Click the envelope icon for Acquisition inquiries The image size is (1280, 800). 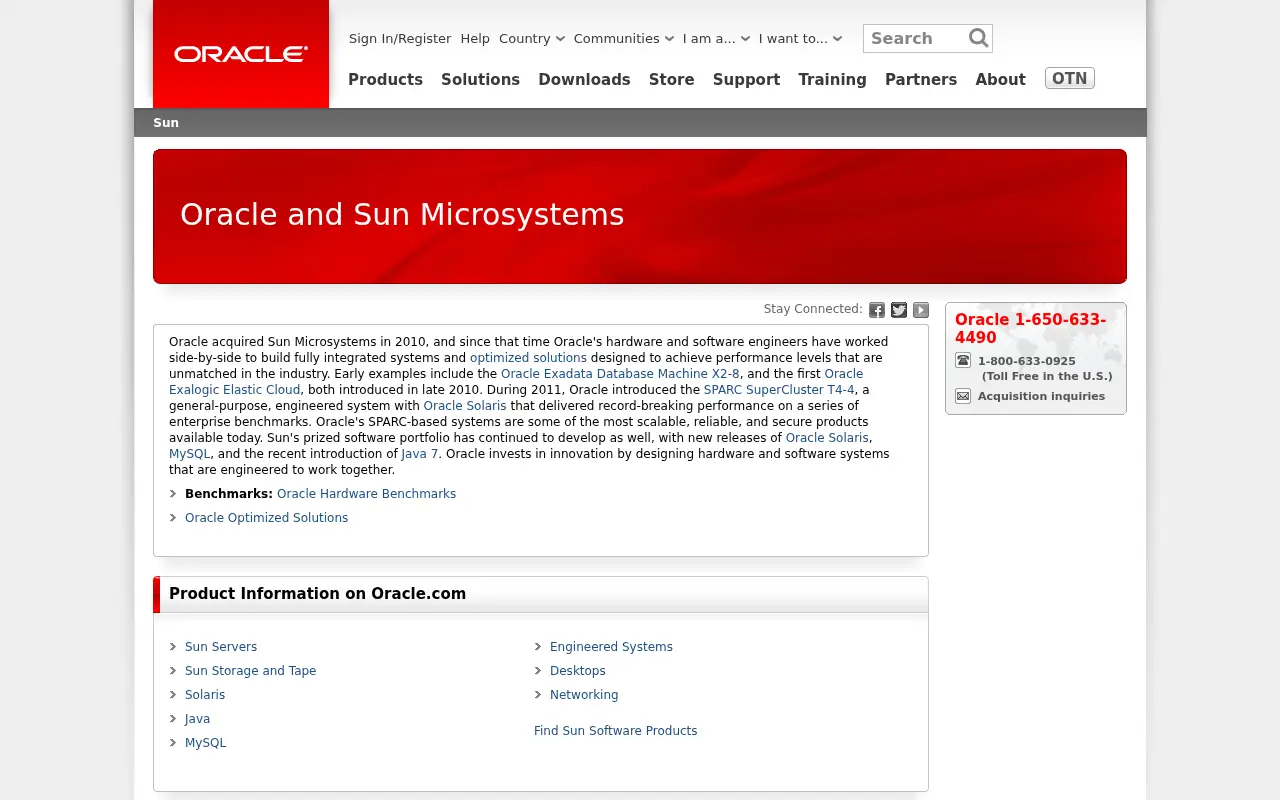[963, 396]
